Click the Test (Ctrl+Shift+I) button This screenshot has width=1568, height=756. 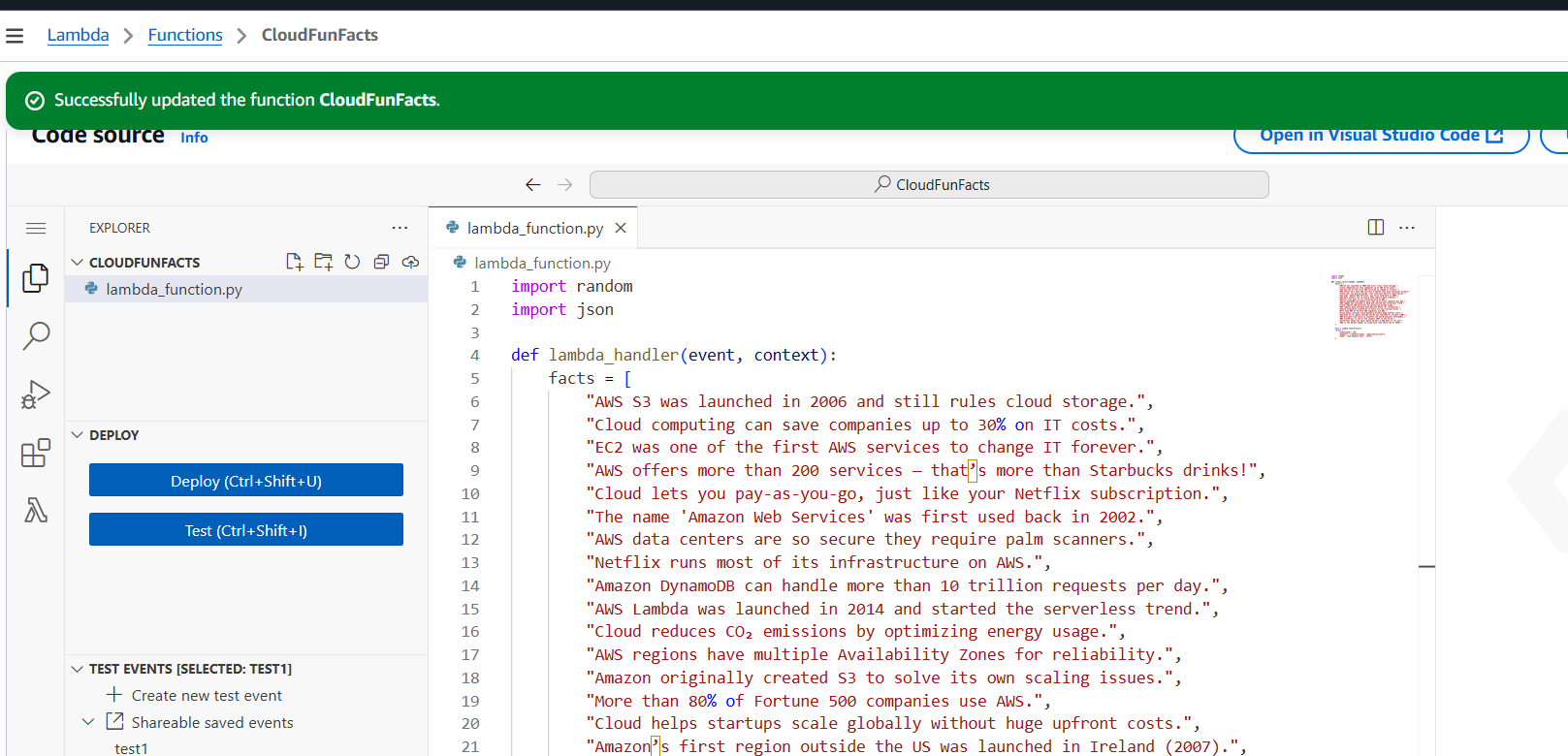(x=246, y=529)
